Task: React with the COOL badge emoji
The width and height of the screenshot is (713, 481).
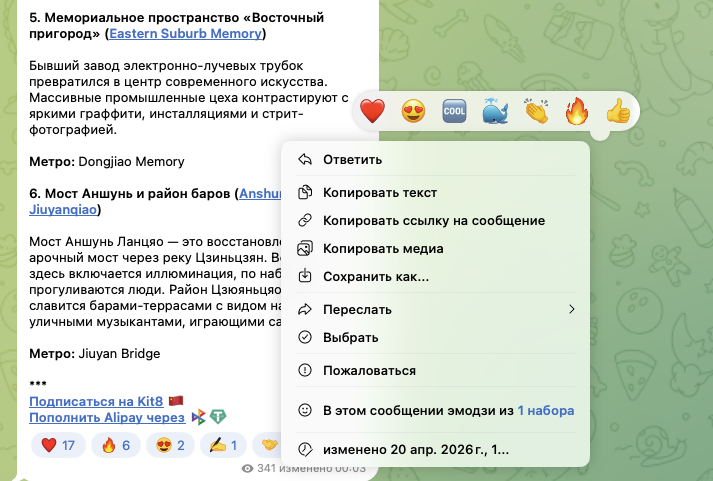Action: tap(454, 112)
